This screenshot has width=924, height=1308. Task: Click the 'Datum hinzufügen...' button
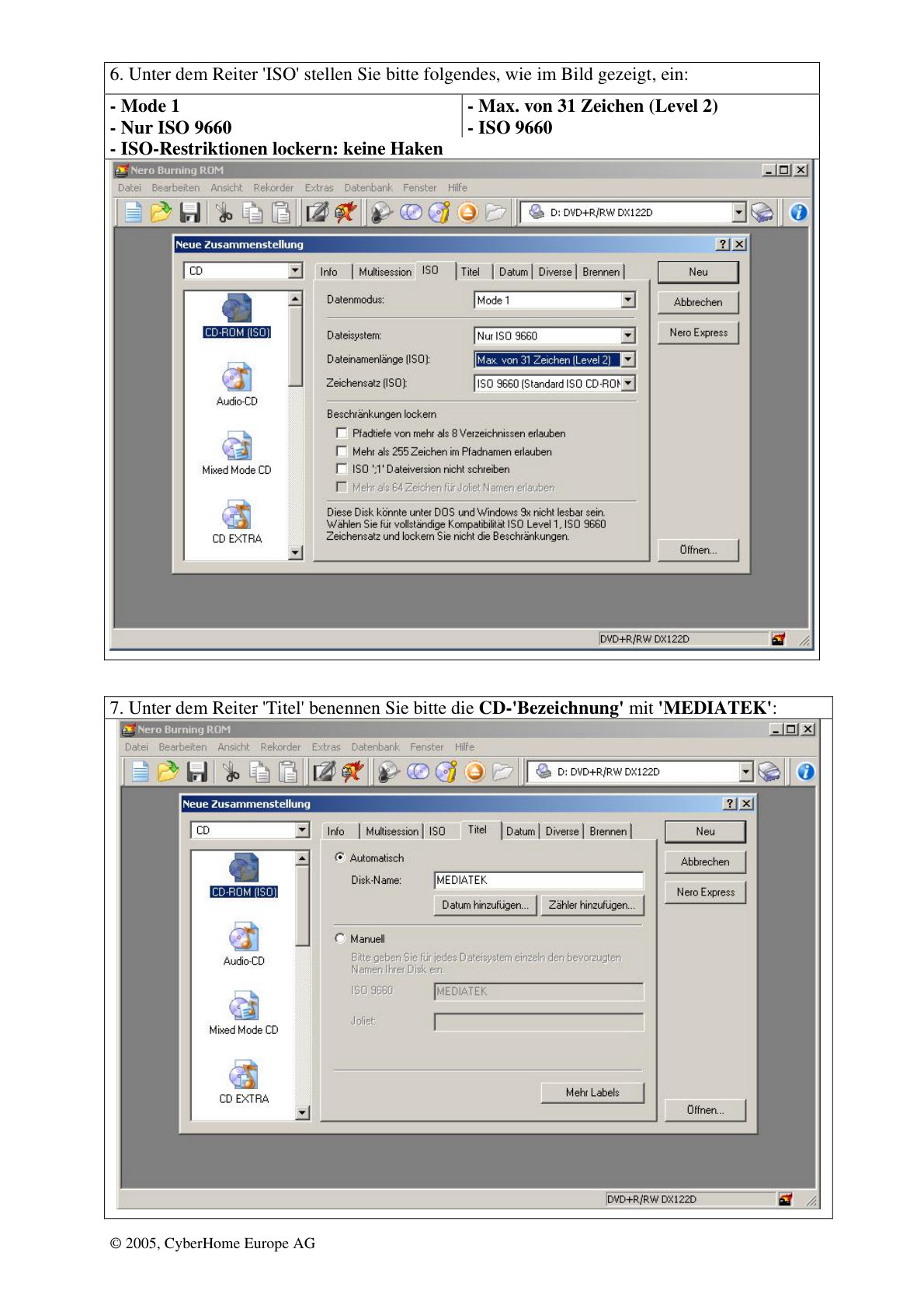(x=485, y=905)
